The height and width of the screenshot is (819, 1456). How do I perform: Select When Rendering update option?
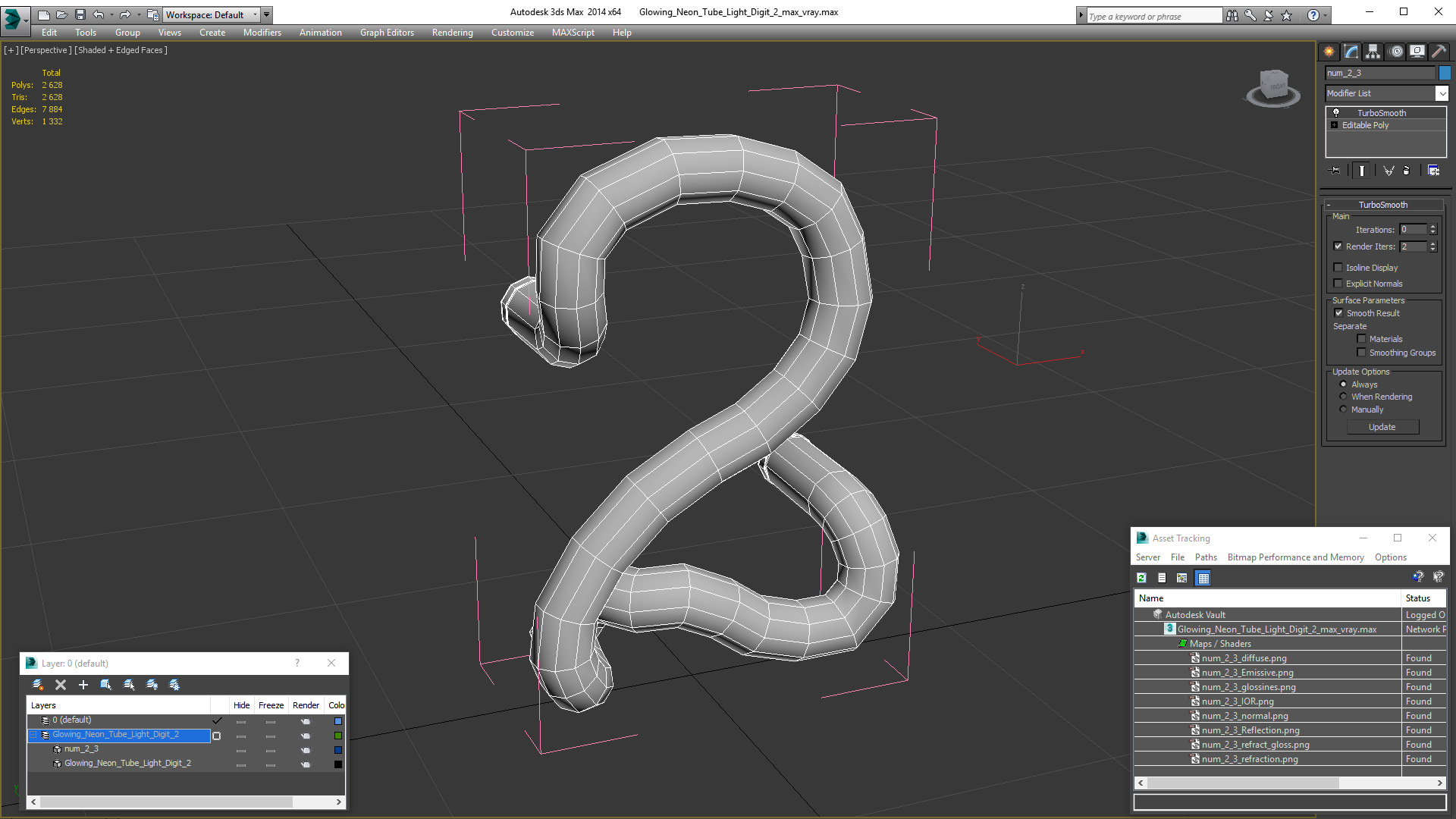pyautogui.click(x=1343, y=397)
